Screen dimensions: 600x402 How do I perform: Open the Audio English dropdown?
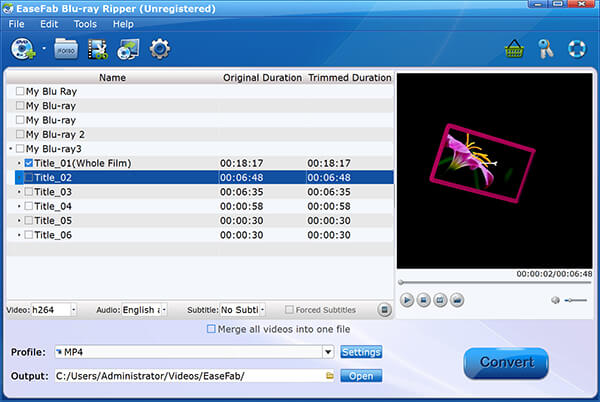(x=164, y=309)
